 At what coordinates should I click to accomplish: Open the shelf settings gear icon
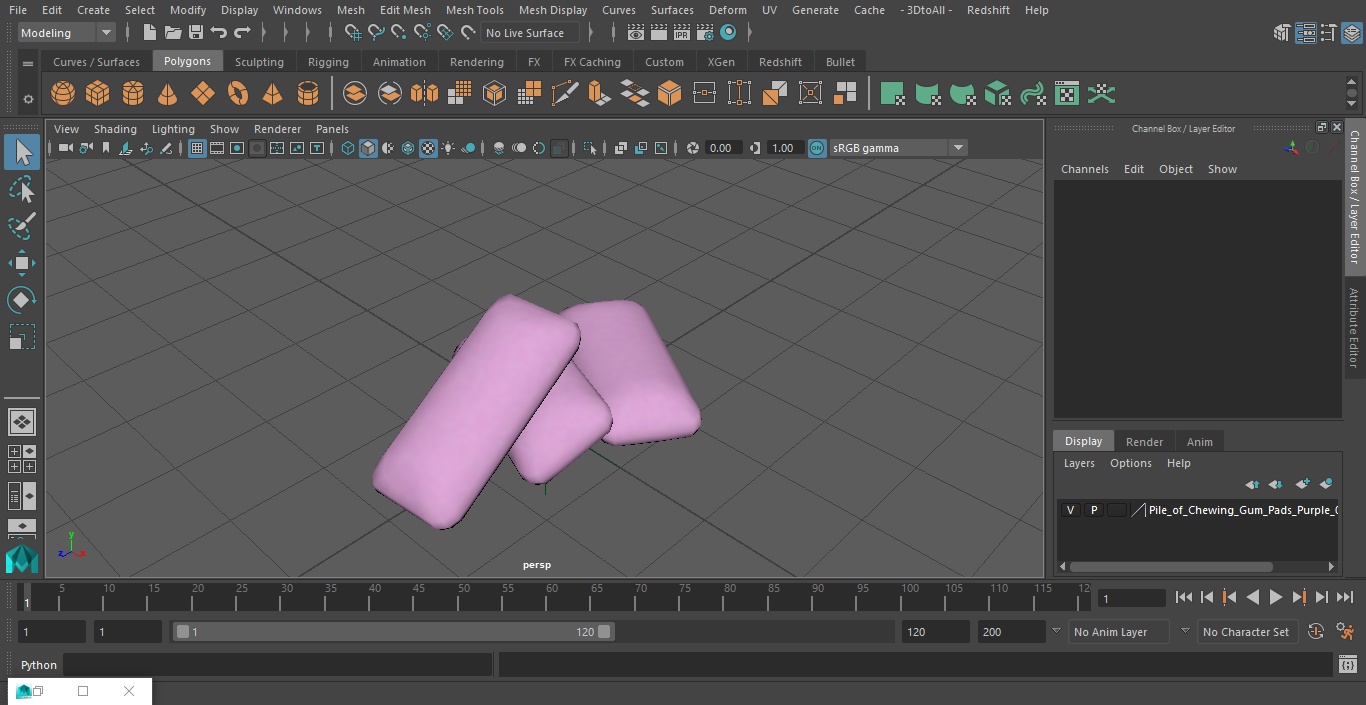pos(28,99)
